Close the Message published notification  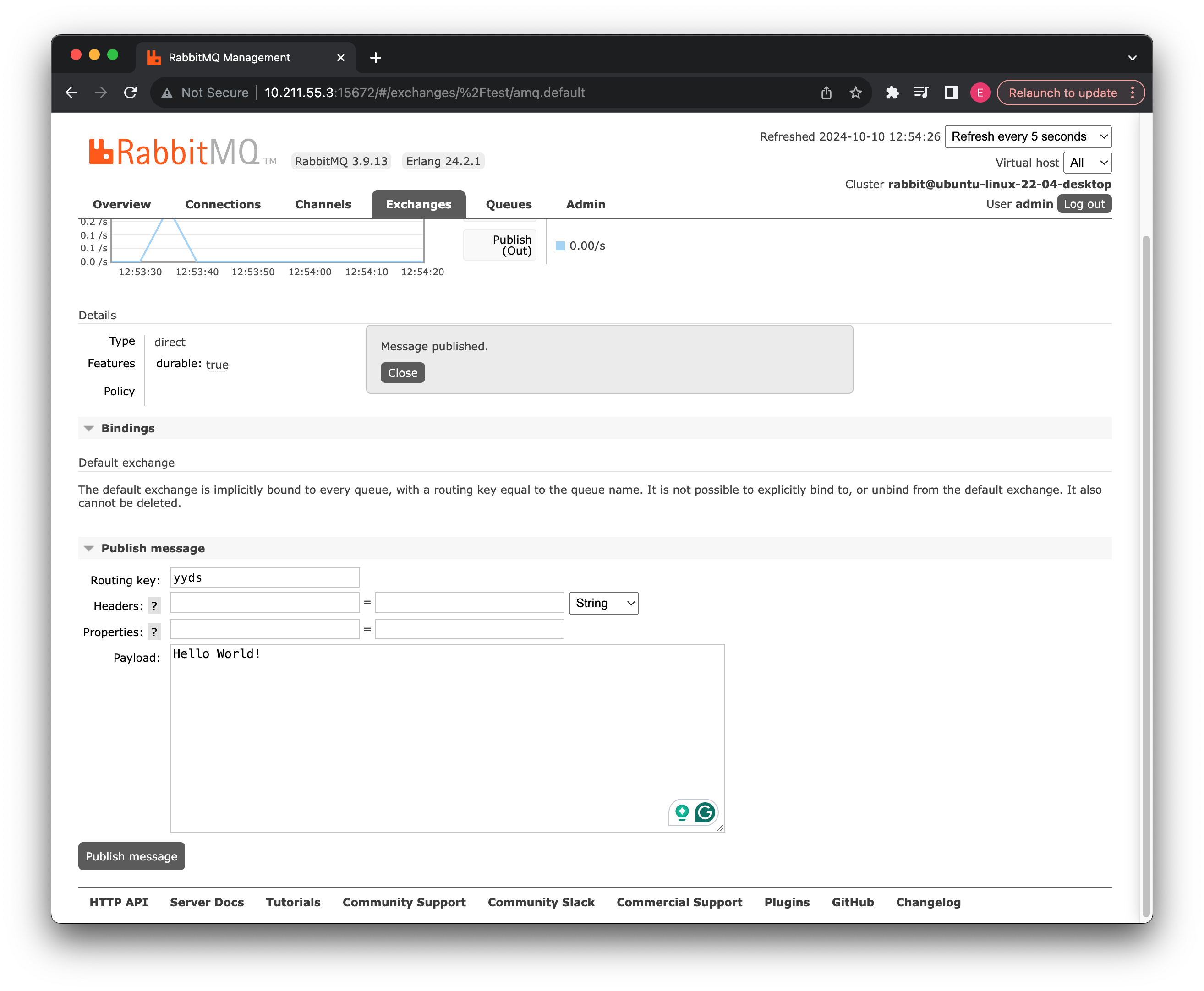point(403,373)
